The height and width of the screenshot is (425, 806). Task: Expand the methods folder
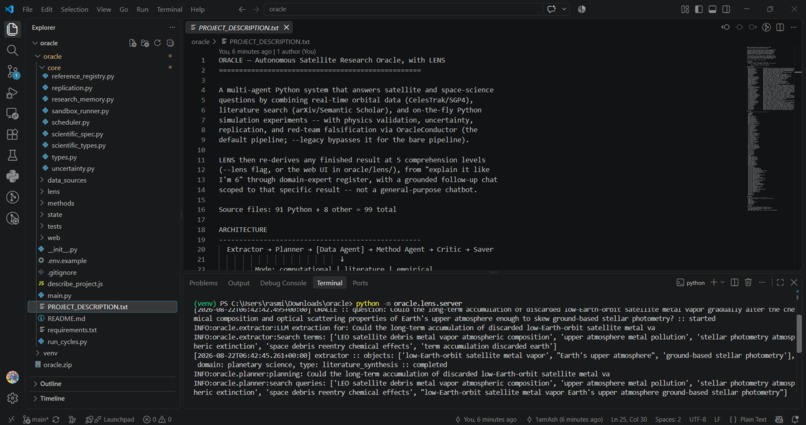tap(61, 204)
